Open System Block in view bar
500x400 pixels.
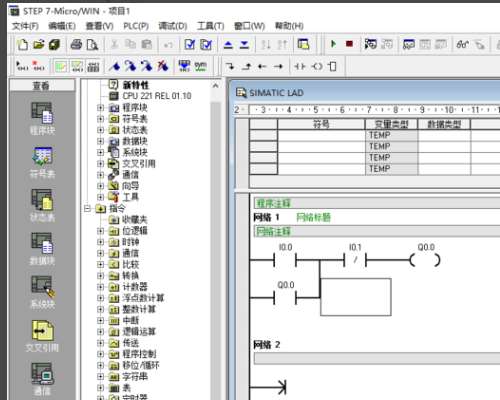coord(42,292)
